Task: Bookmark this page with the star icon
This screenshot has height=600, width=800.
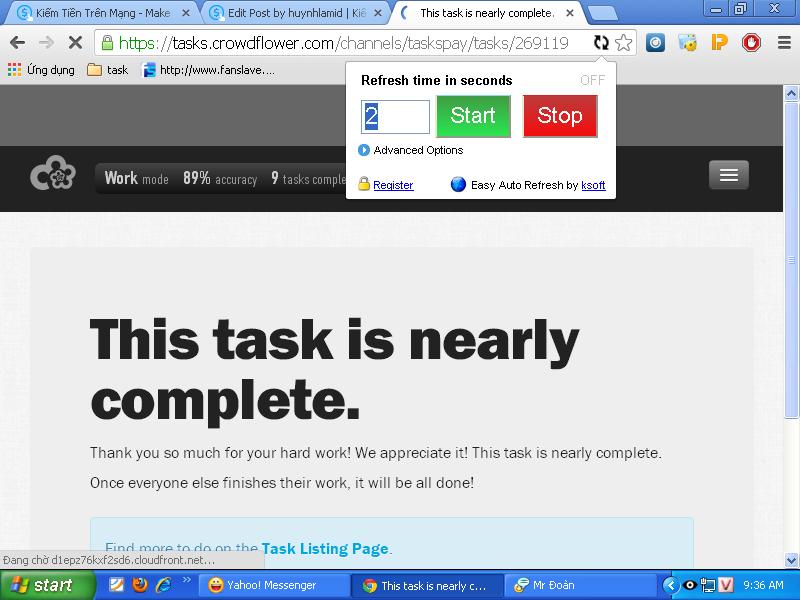Action: pyautogui.click(x=623, y=43)
